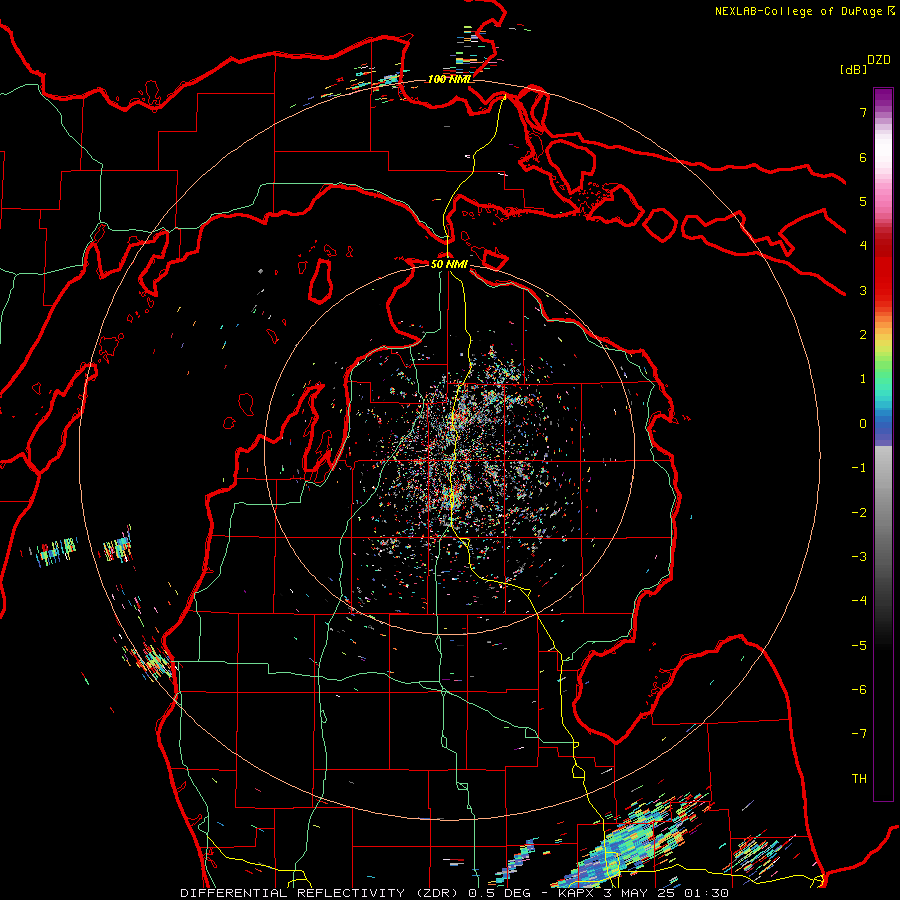Click the -3 value on the color scale
The width and height of the screenshot is (900, 900).
tap(859, 557)
